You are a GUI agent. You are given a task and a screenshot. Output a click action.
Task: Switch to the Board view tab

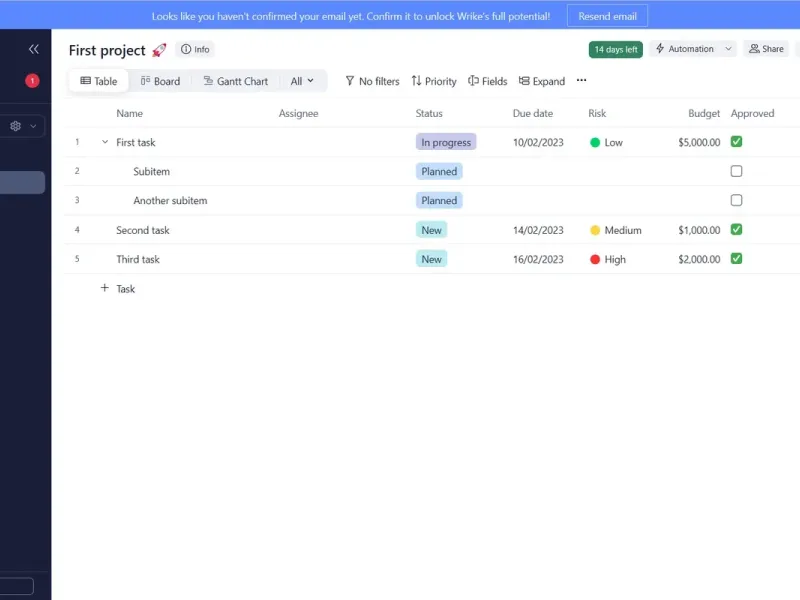[160, 81]
